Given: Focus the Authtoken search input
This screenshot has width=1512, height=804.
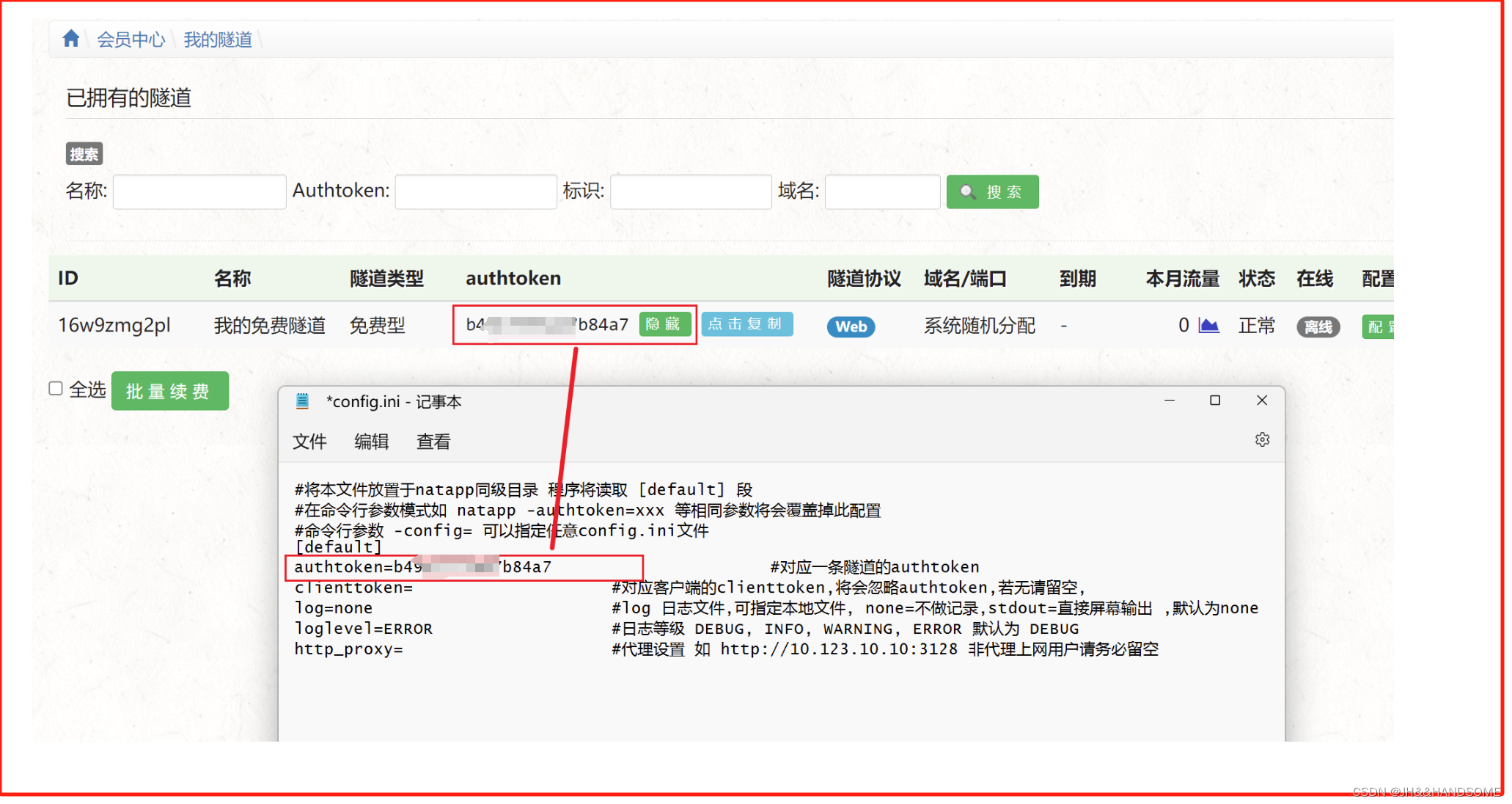Looking at the screenshot, I should pyautogui.click(x=476, y=191).
